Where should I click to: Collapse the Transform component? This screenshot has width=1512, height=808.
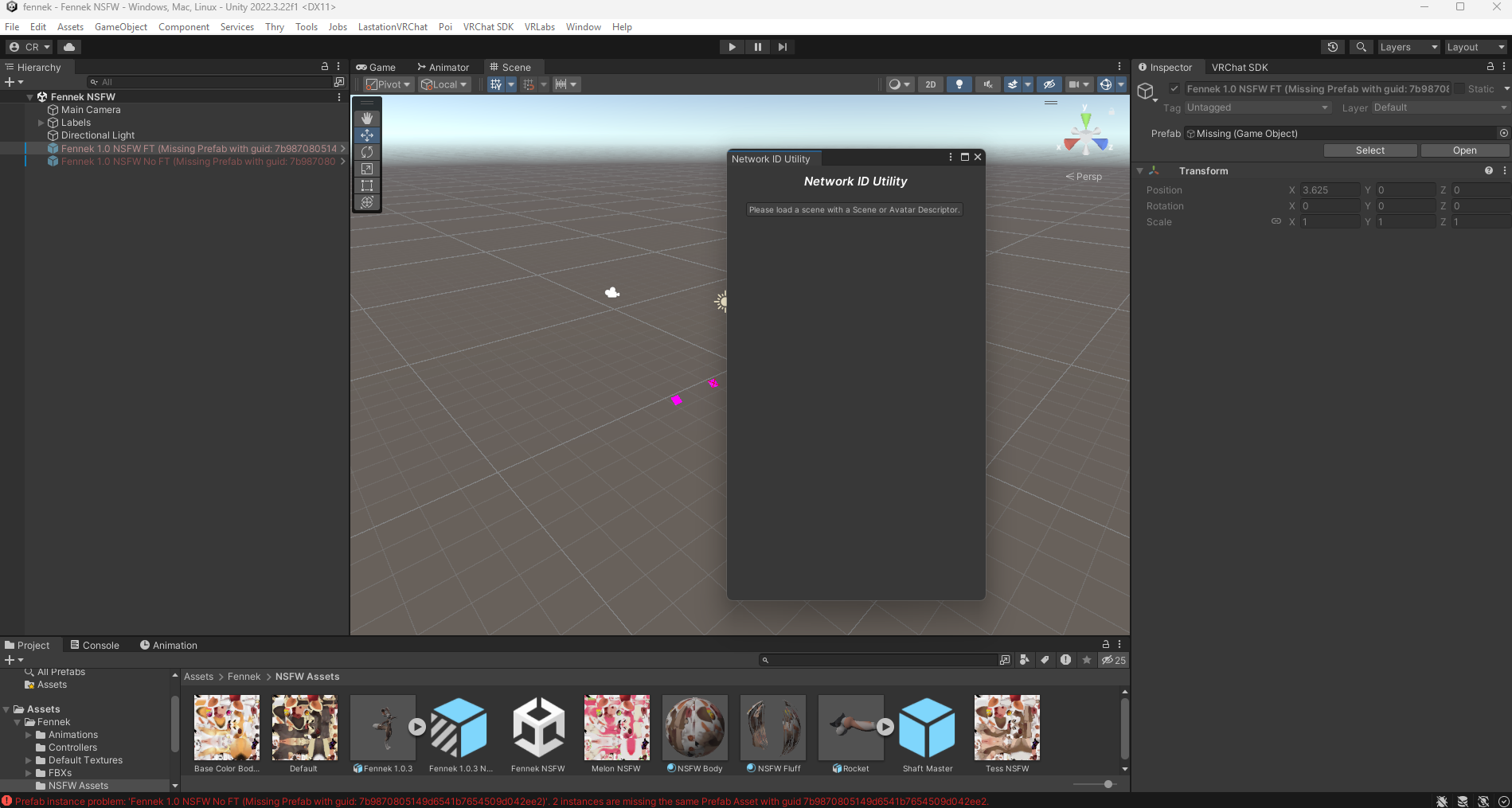pyautogui.click(x=1140, y=171)
